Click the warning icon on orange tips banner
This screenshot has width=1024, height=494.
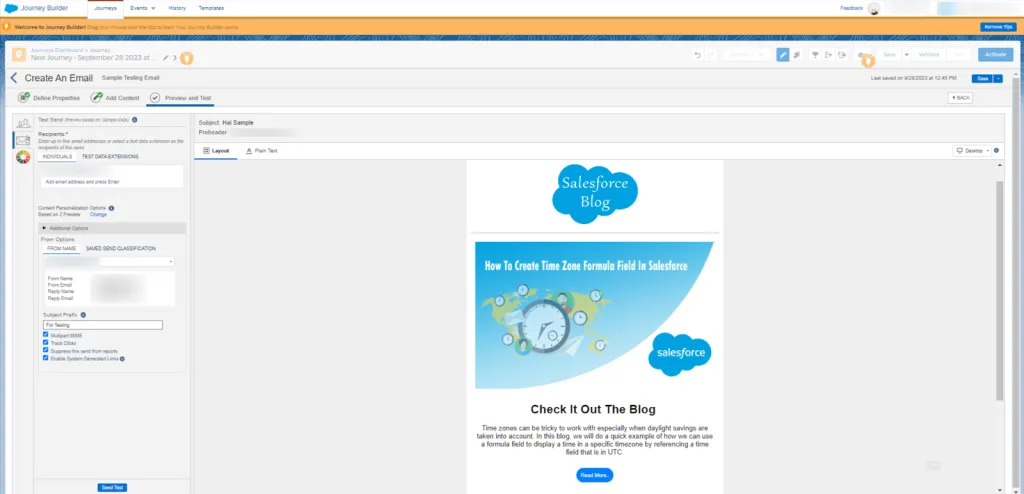pos(7,27)
